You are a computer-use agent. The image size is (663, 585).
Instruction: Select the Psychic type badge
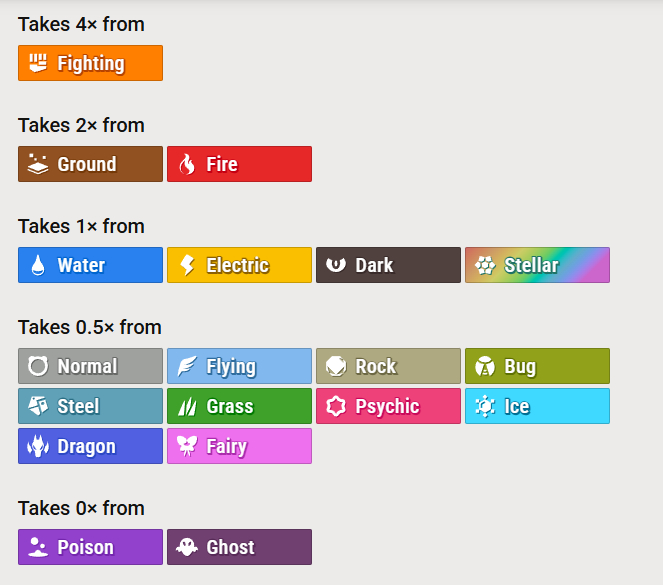pyautogui.click(x=388, y=406)
